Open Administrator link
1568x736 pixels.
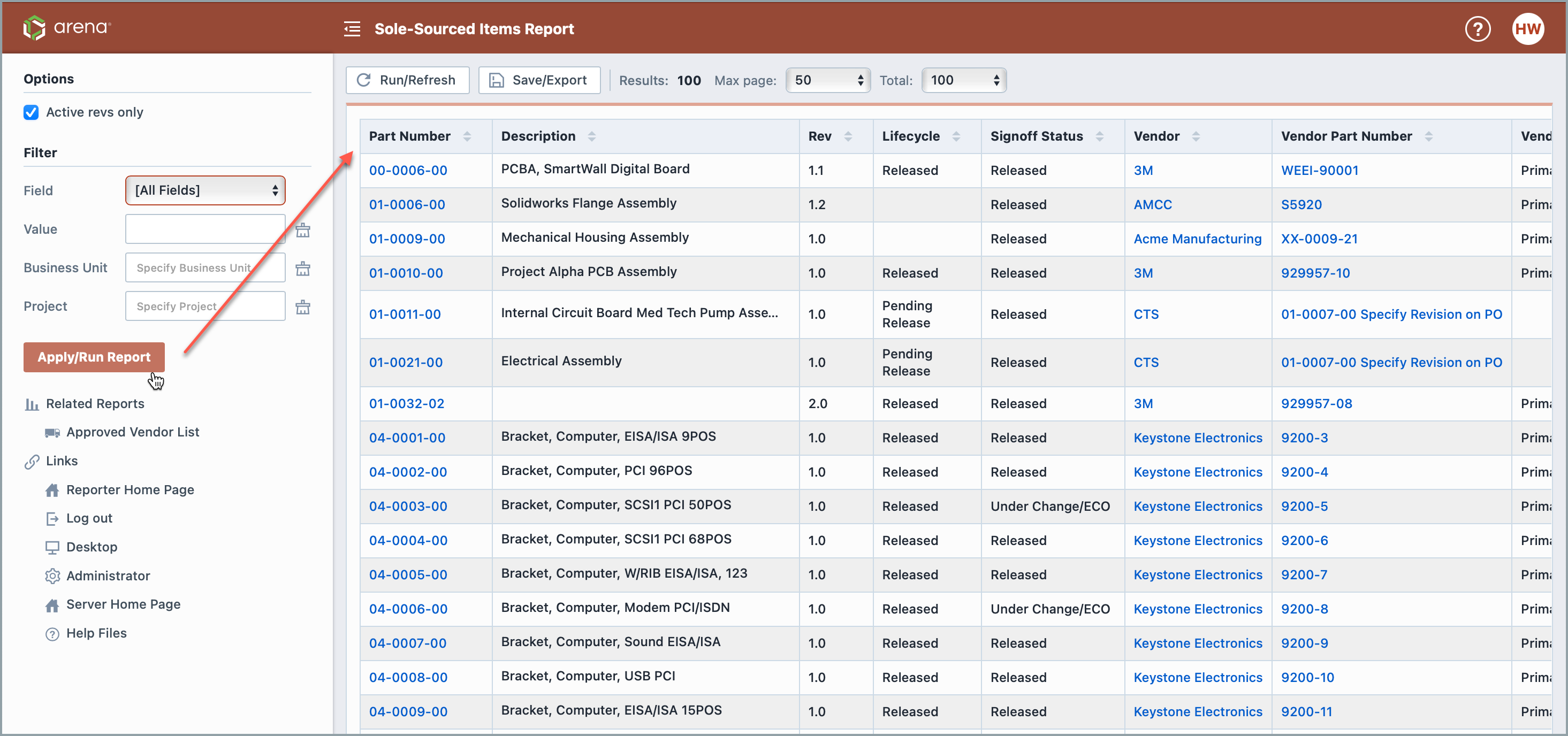tap(108, 576)
